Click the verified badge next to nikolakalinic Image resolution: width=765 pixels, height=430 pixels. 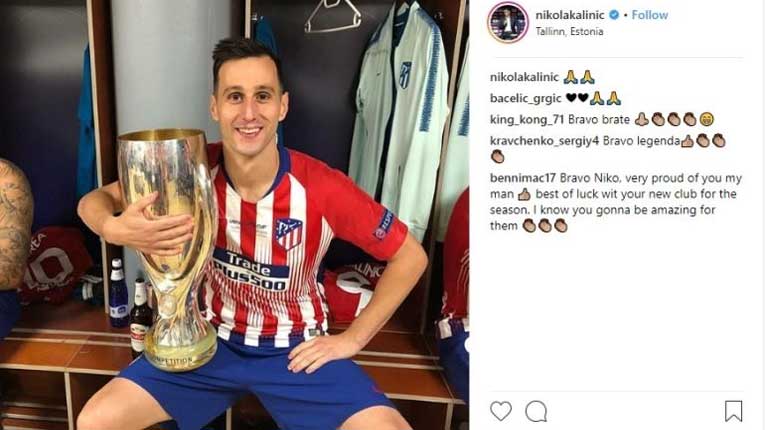(x=614, y=15)
